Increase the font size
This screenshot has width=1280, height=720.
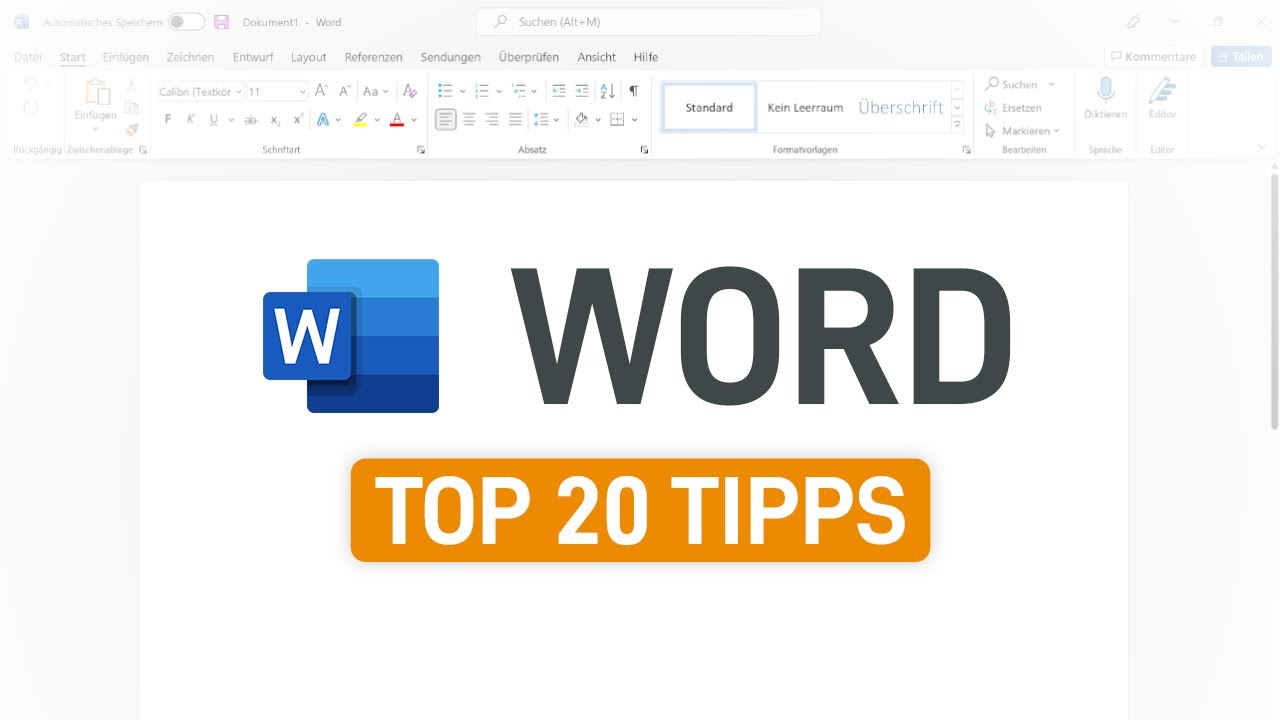coord(321,91)
